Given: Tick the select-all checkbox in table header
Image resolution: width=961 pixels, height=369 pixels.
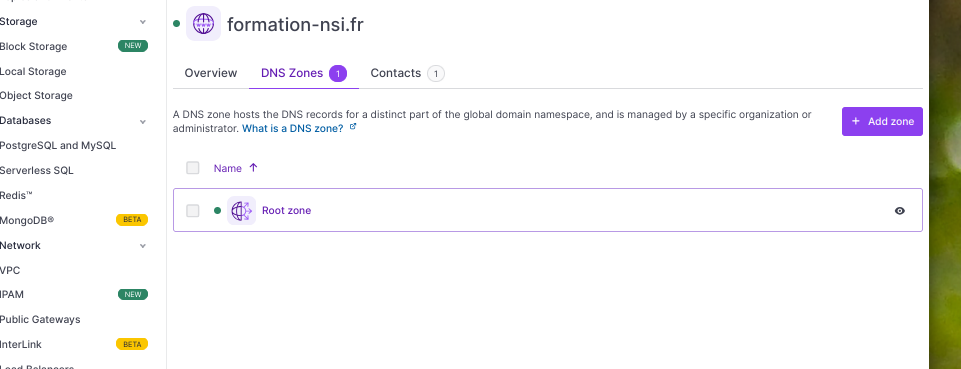Looking at the screenshot, I should point(192,168).
